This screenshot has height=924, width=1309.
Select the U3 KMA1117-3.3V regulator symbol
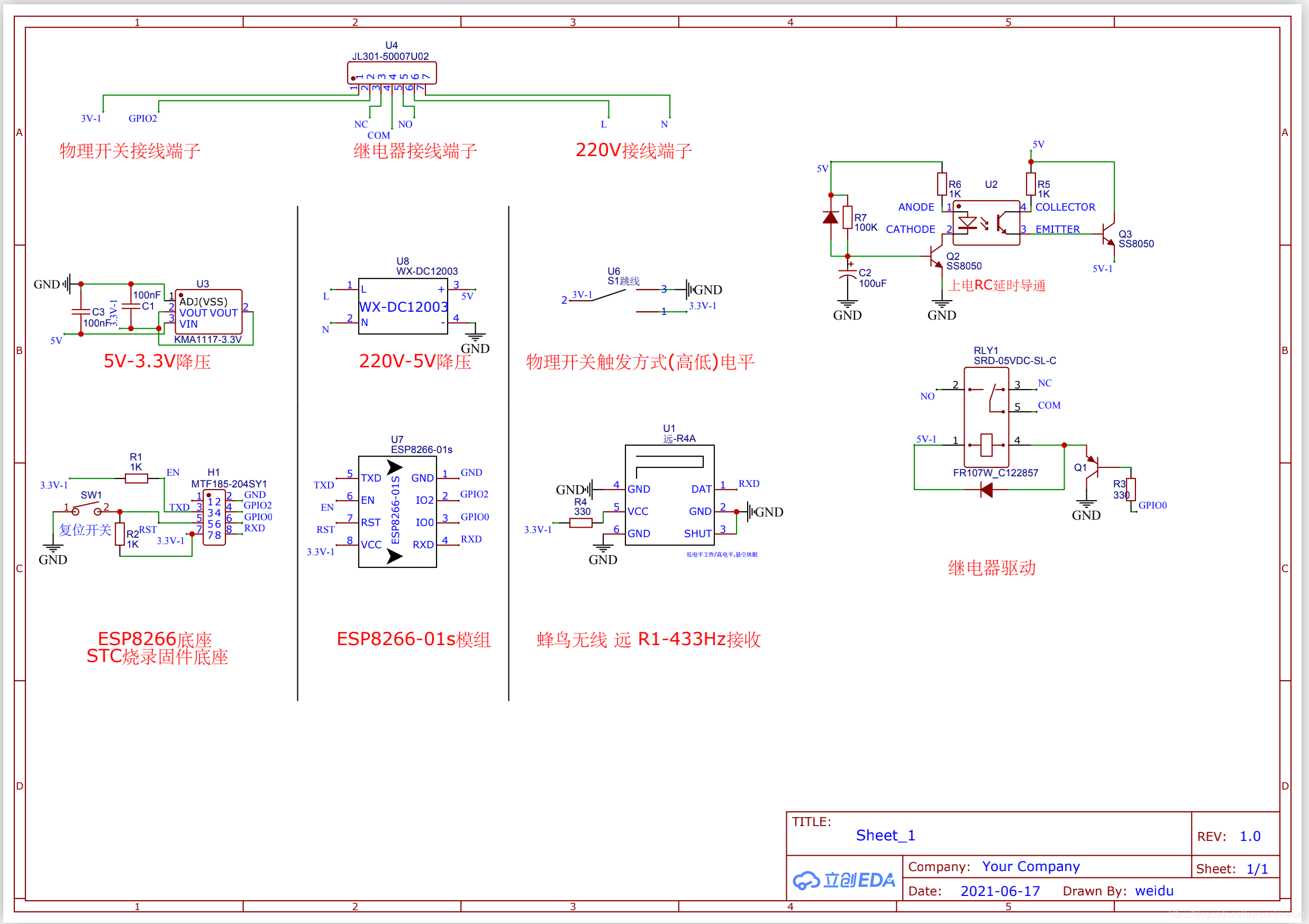[x=208, y=312]
